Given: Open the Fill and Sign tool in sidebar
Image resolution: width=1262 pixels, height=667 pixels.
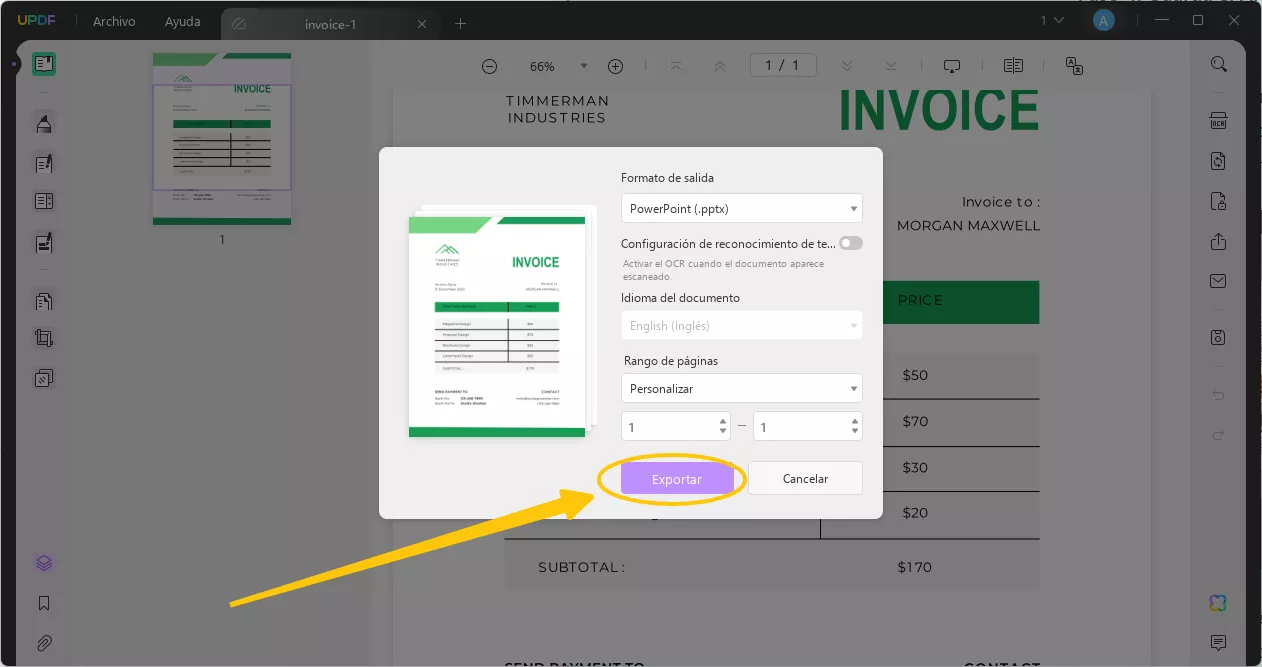Looking at the screenshot, I should click(44, 242).
